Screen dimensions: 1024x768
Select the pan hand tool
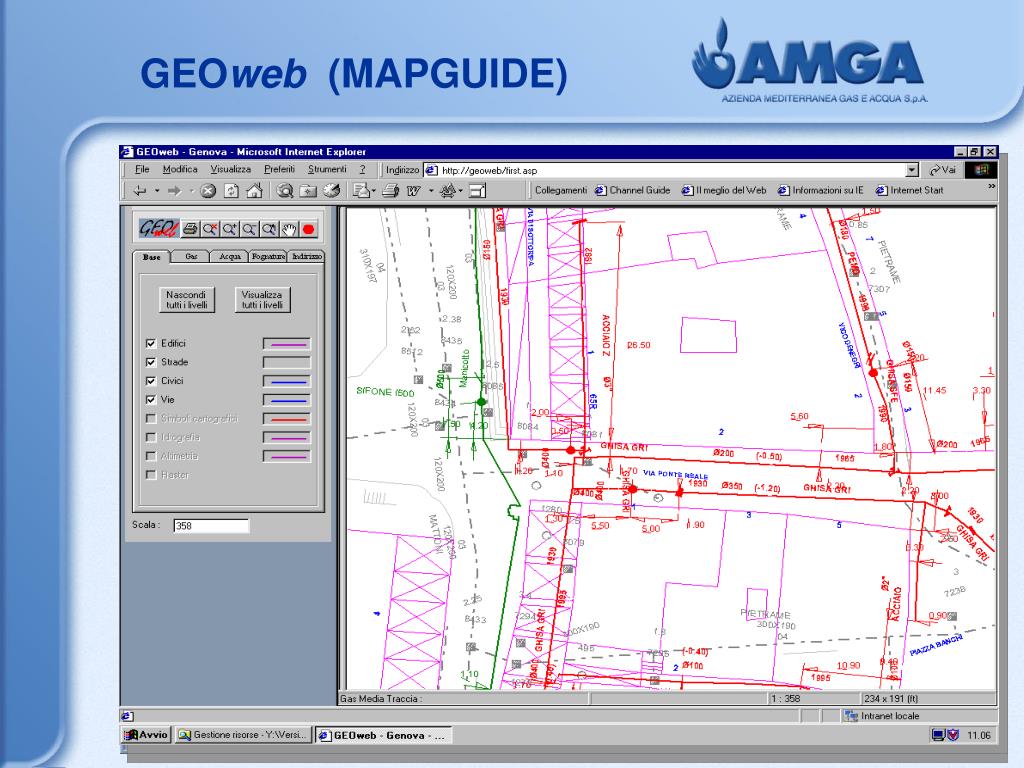(x=289, y=229)
